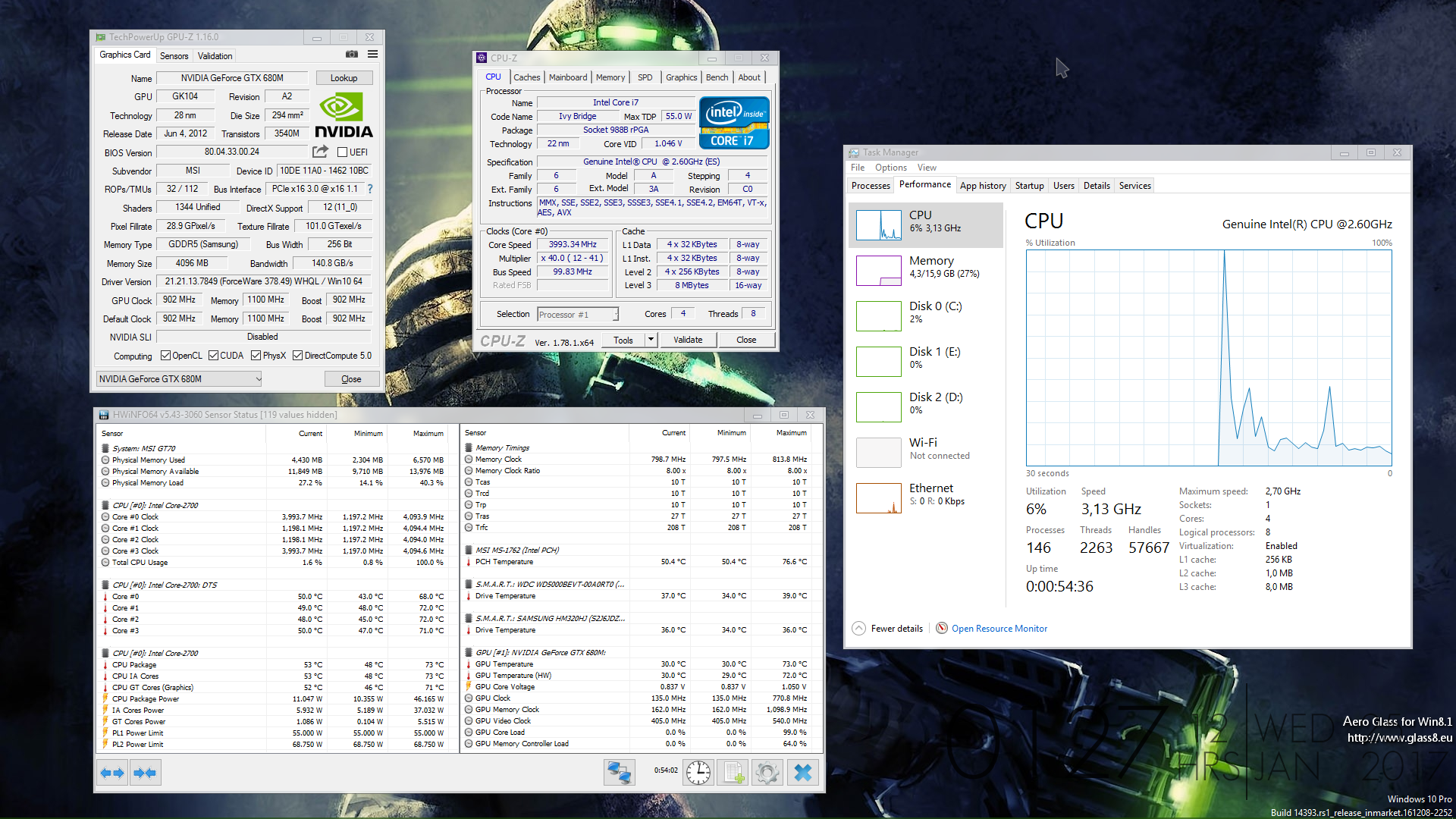Toggle the CUDA checkbox
1456x819 pixels.
(214, 356)
